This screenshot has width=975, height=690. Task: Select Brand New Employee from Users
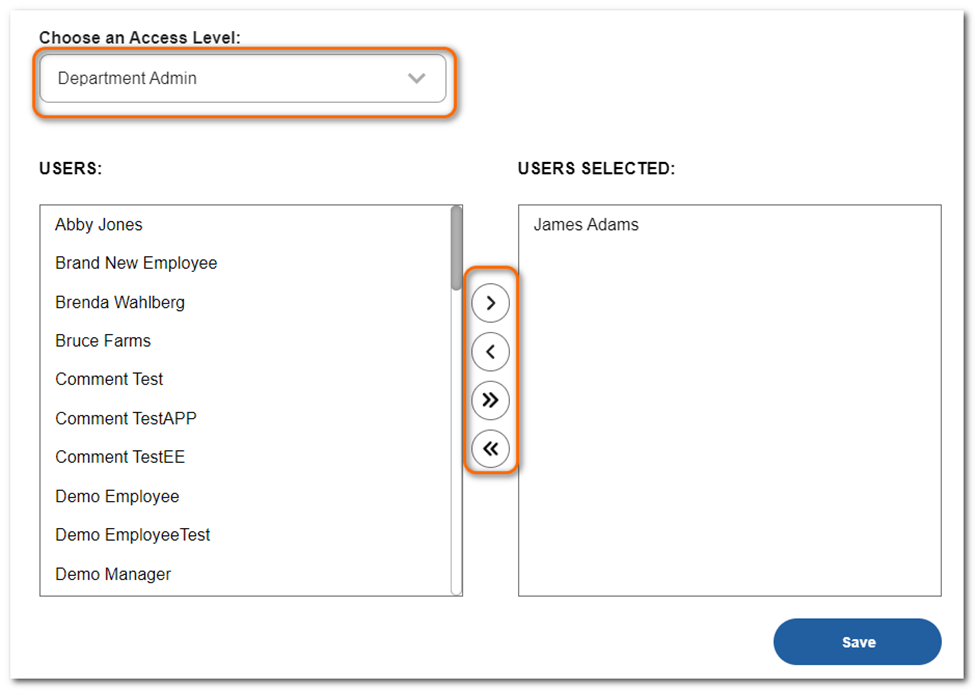(x=136, y=263)
